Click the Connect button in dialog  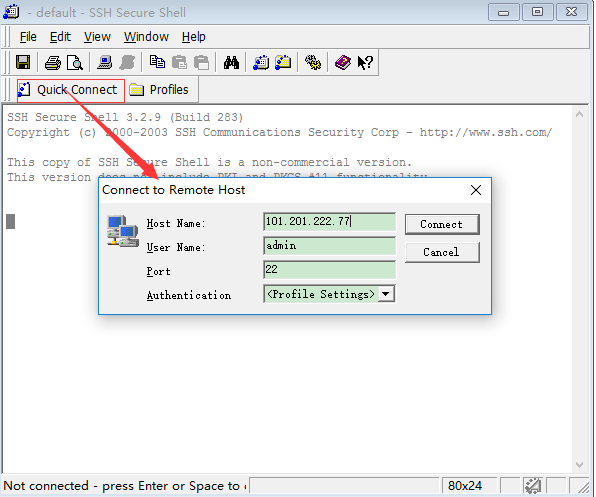(x=442, y=224)
